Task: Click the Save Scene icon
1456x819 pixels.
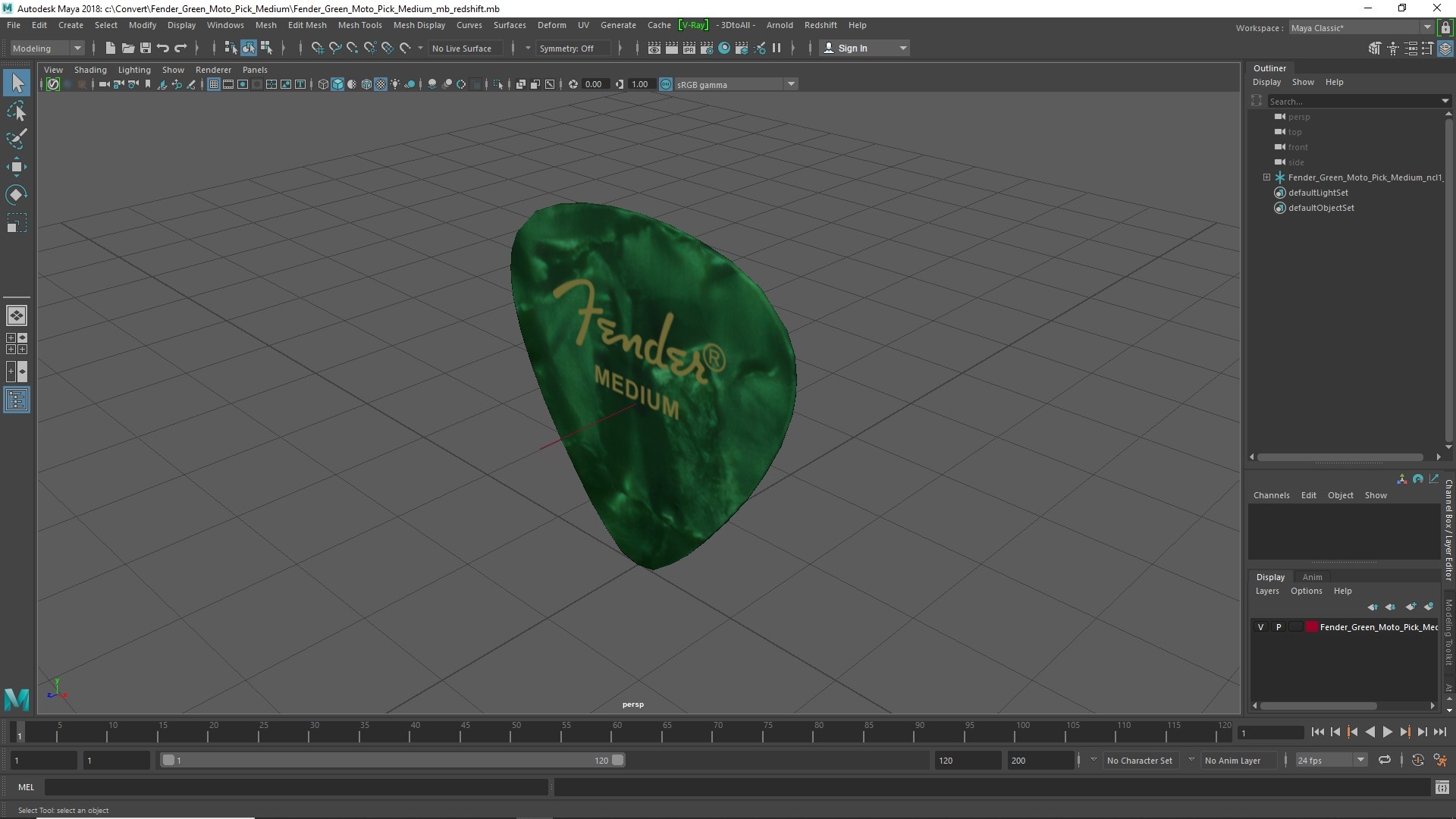Action: (x=146, y=48)
